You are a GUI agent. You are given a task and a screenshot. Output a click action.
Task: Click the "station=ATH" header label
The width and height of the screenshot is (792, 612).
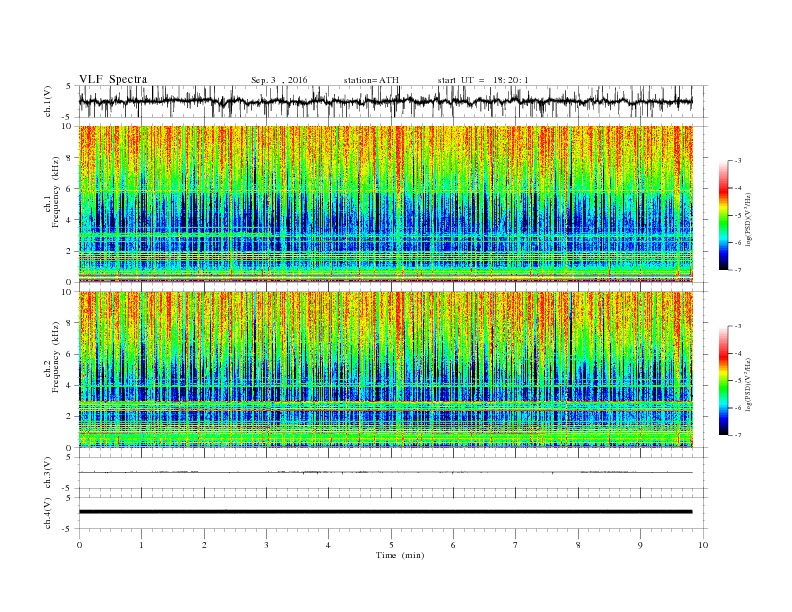coord(371,80)
